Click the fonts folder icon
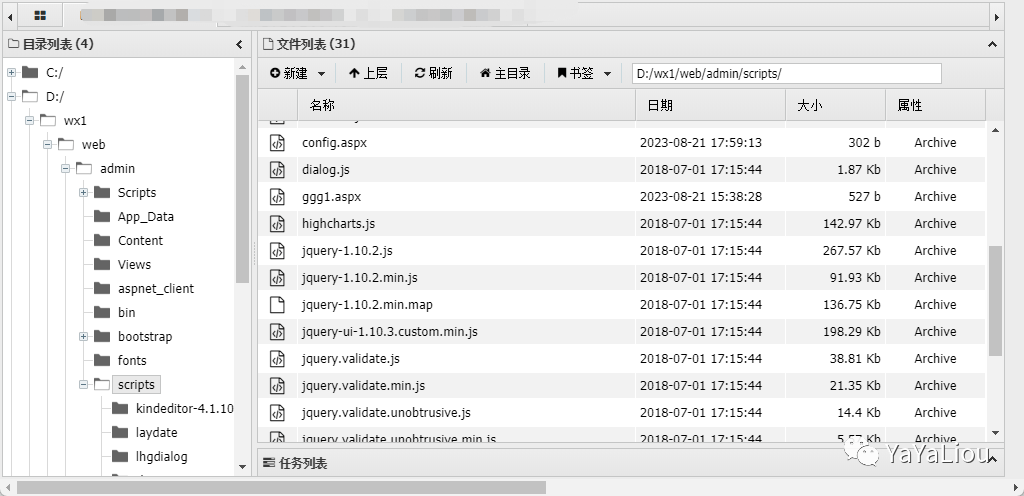 point(102,360)
